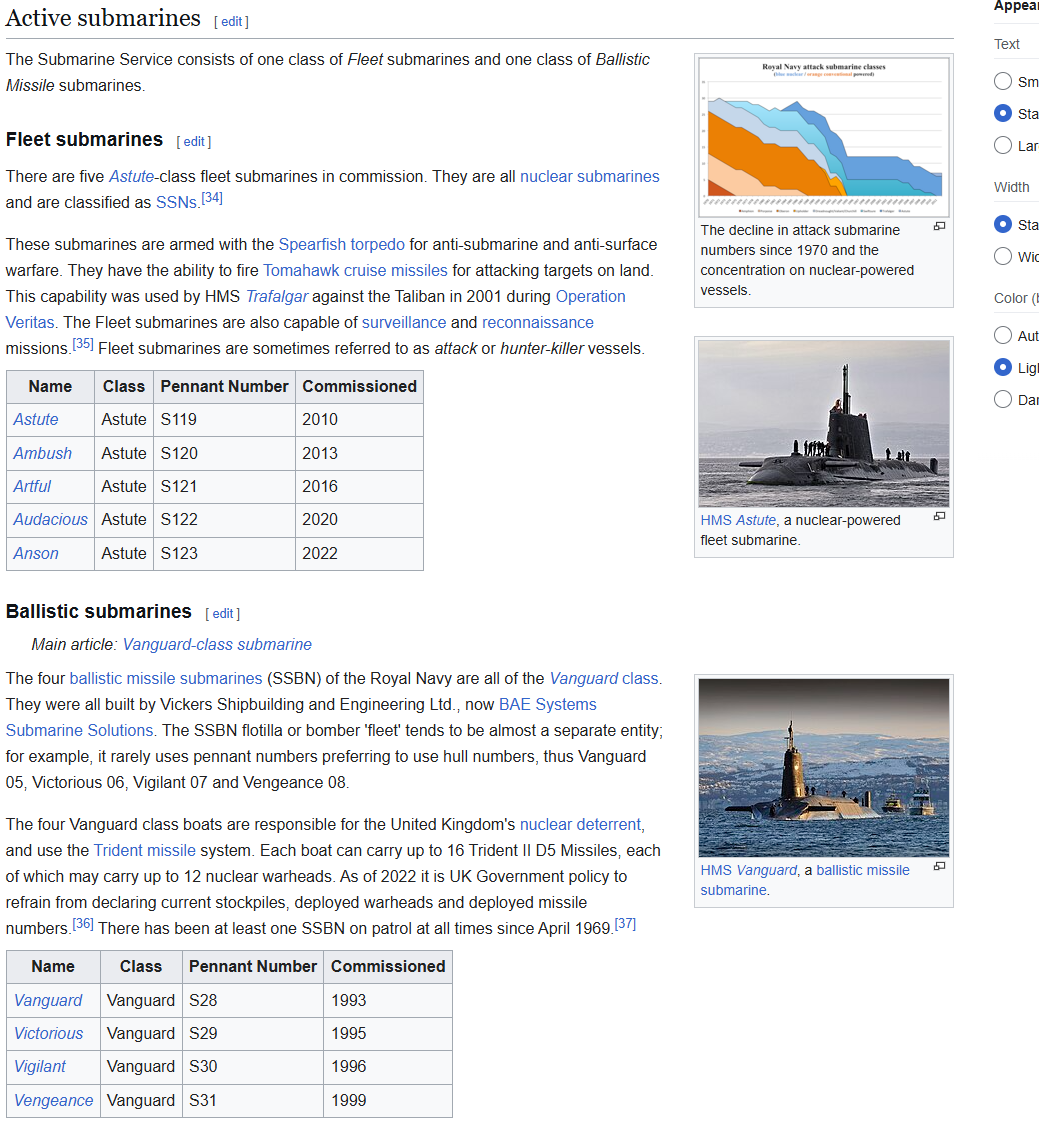This screenshot has width=1039, height=1143.
Task: Select the Standard text size radio
Action: tap(1003, 113)
